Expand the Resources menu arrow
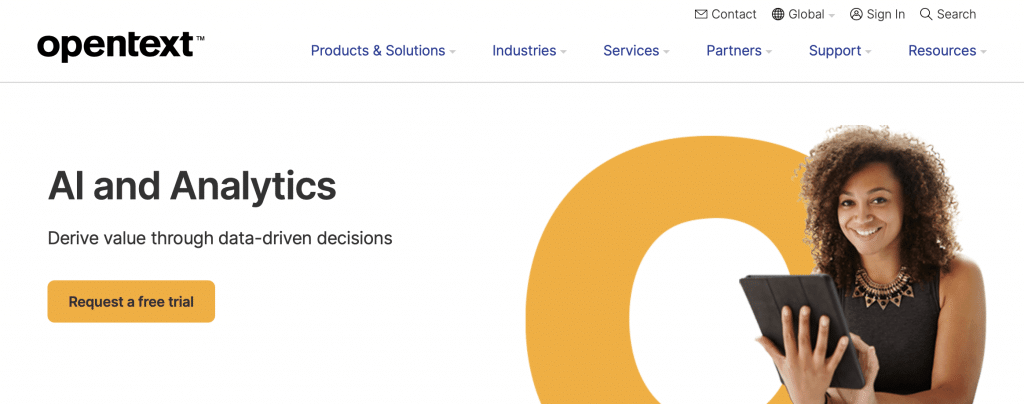The width and height of the screenshot is (1024, 404). 984,52
